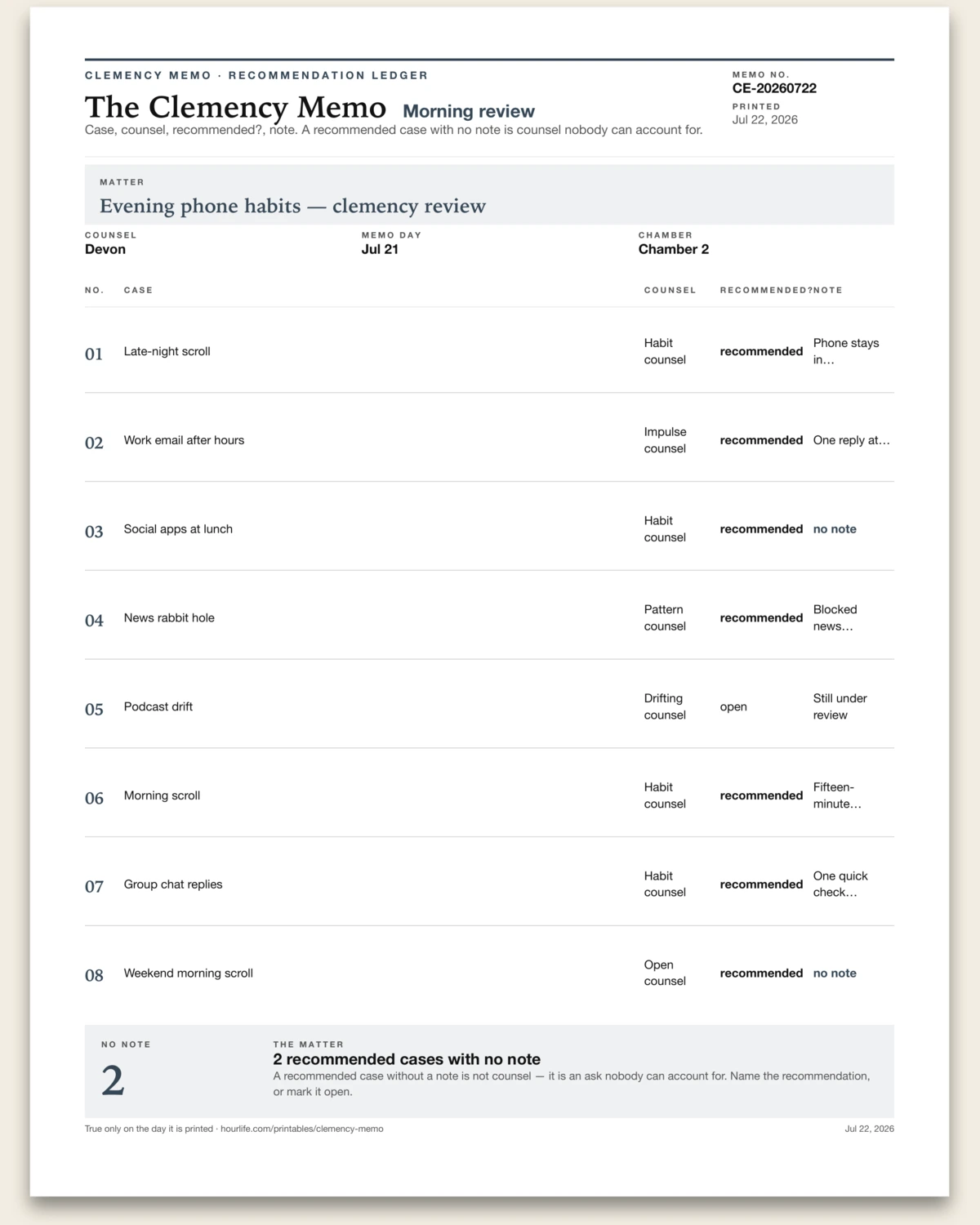The height and width of the screenshot is (1225, 980).
Task: Select News rabbit hole case
Action: [x=169, y=618]
